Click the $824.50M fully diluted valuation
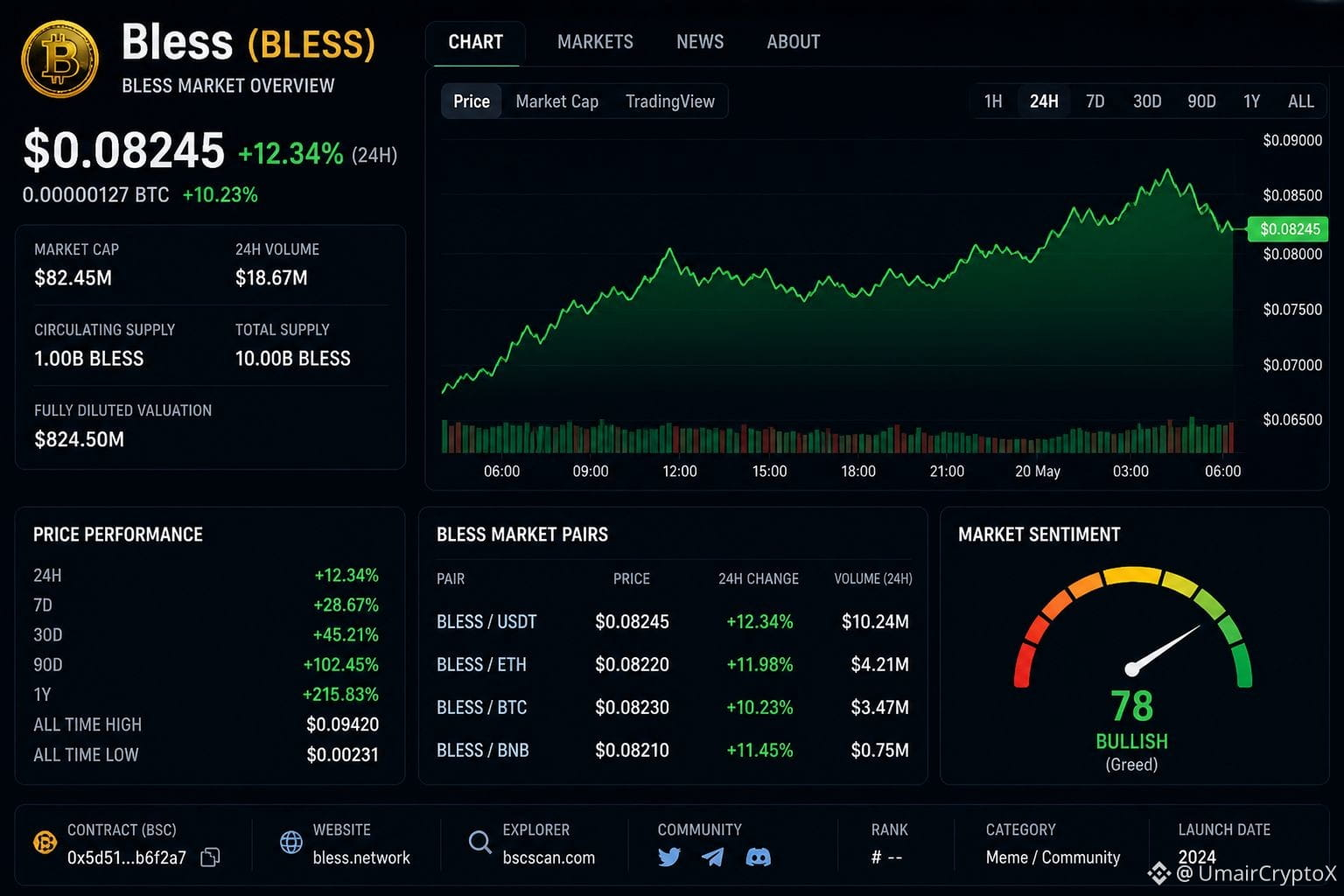Viewport: 1344px width, 896px height. (x=79, y=439)
